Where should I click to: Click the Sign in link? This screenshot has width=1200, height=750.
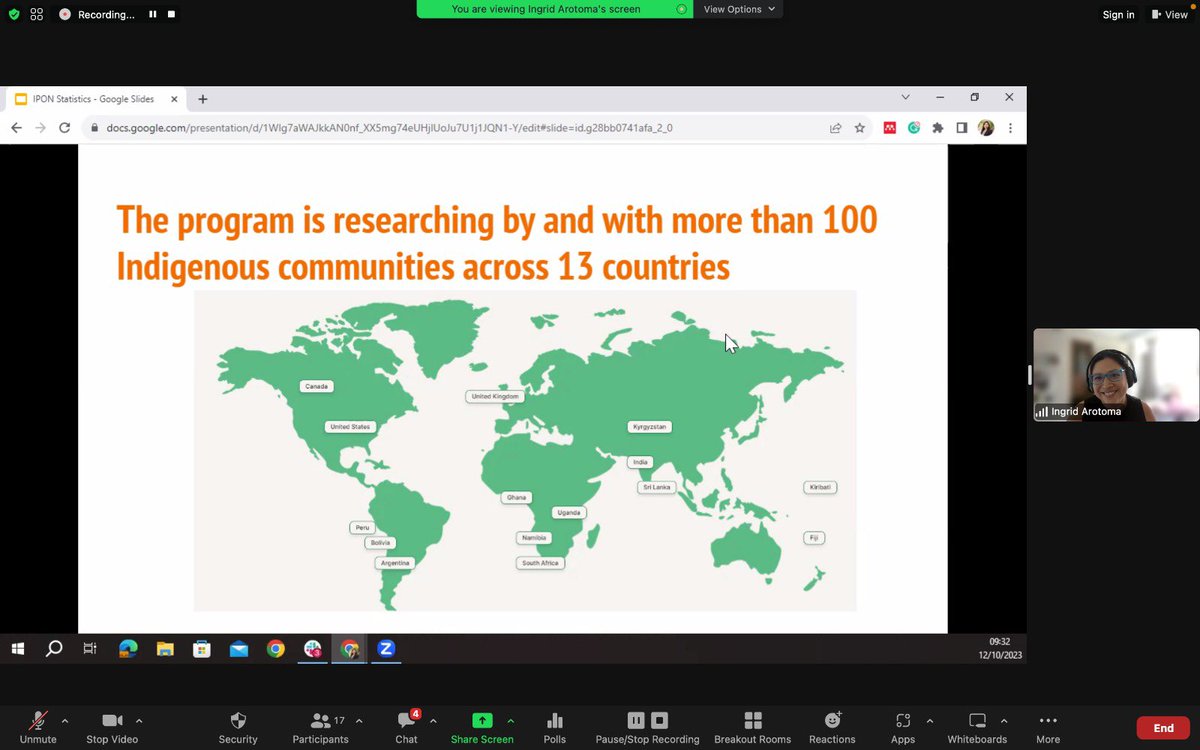pyautogui.click(x=1118, y=15)
